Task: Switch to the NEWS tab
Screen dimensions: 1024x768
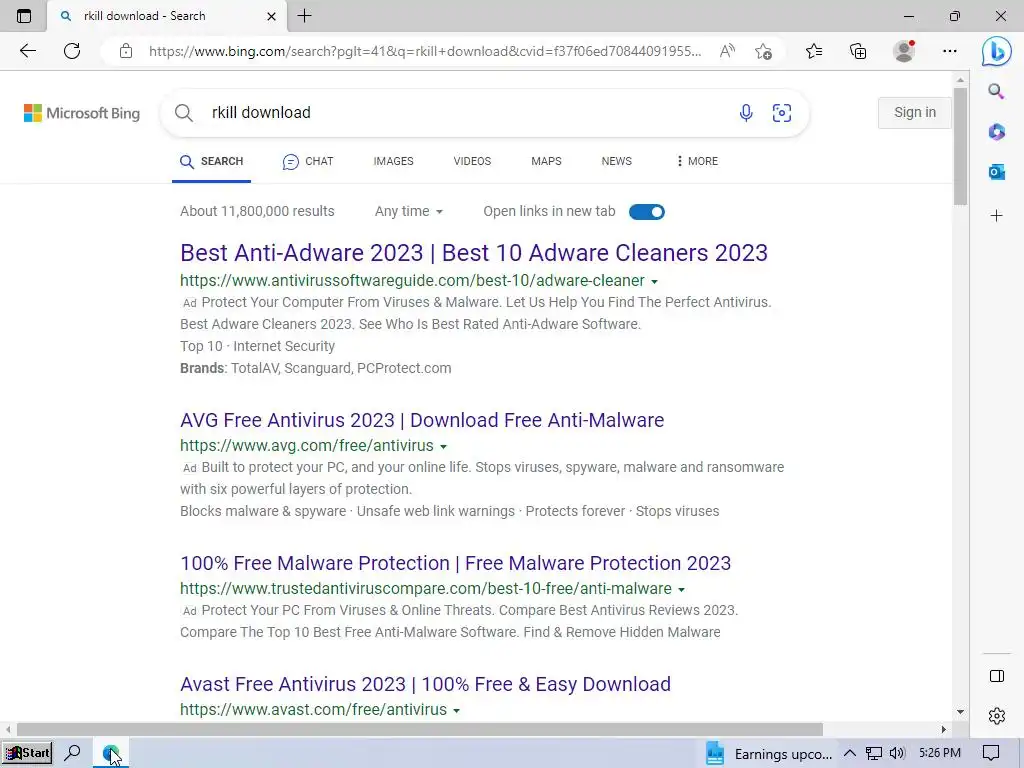Action: pyautogui.click(x=616, y=161)
